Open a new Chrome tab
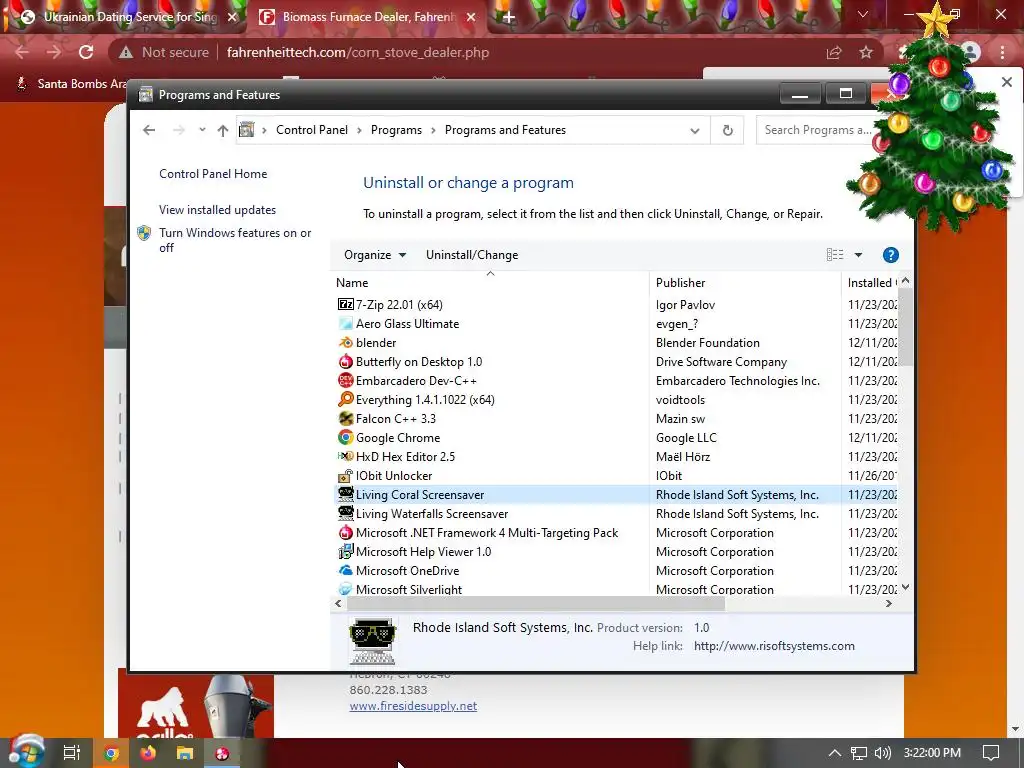 (x=509, y=18)
